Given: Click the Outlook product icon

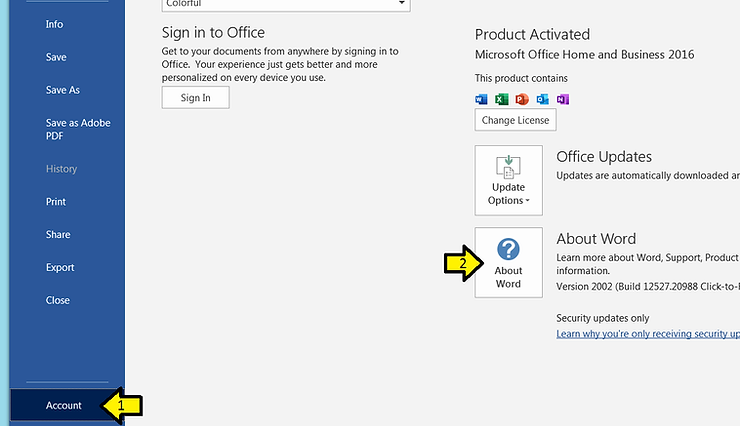Looking at the screenshot, I should point(542,99).
